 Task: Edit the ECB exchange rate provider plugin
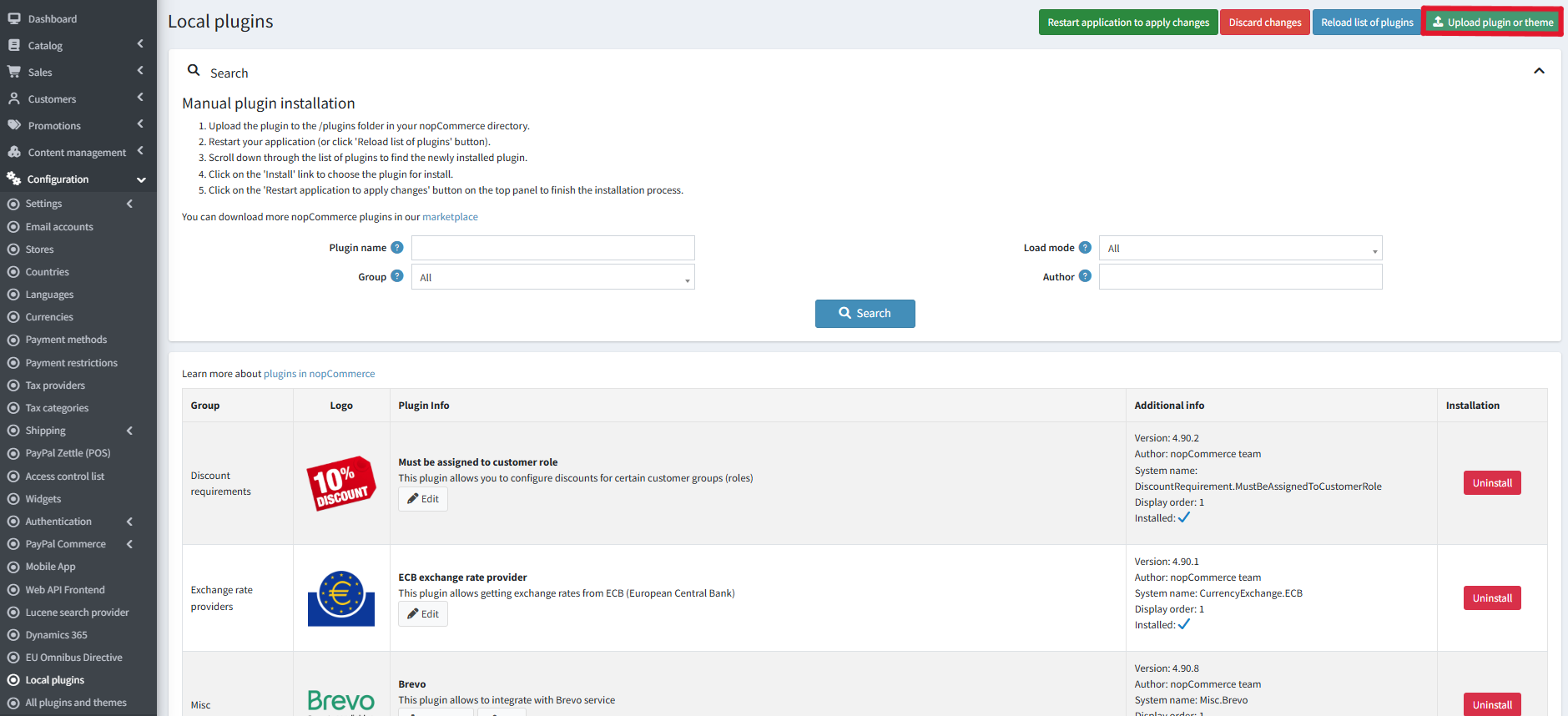(423, 614)
